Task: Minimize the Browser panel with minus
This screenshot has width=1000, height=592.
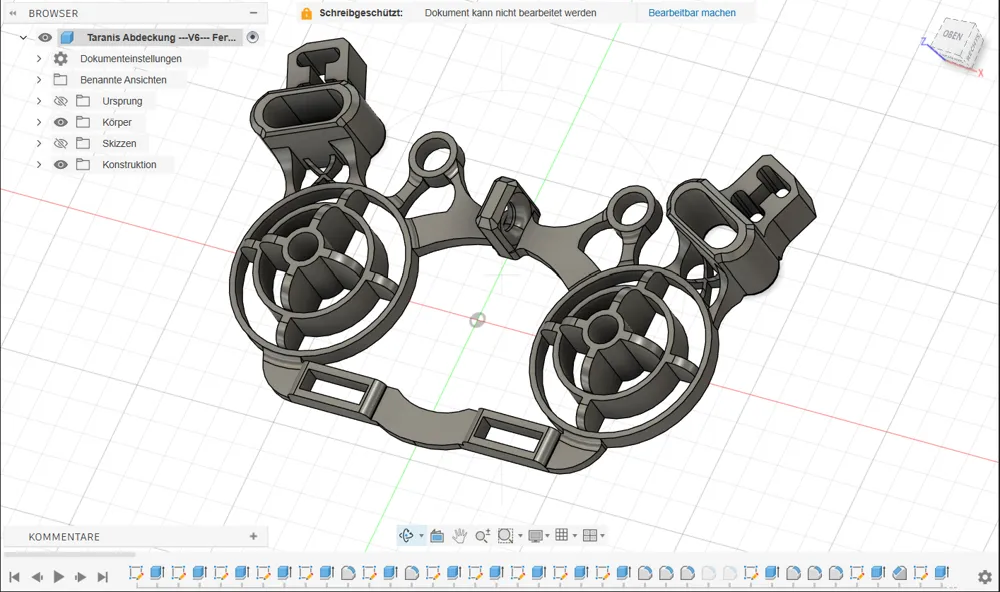Action: pos(253,13)
